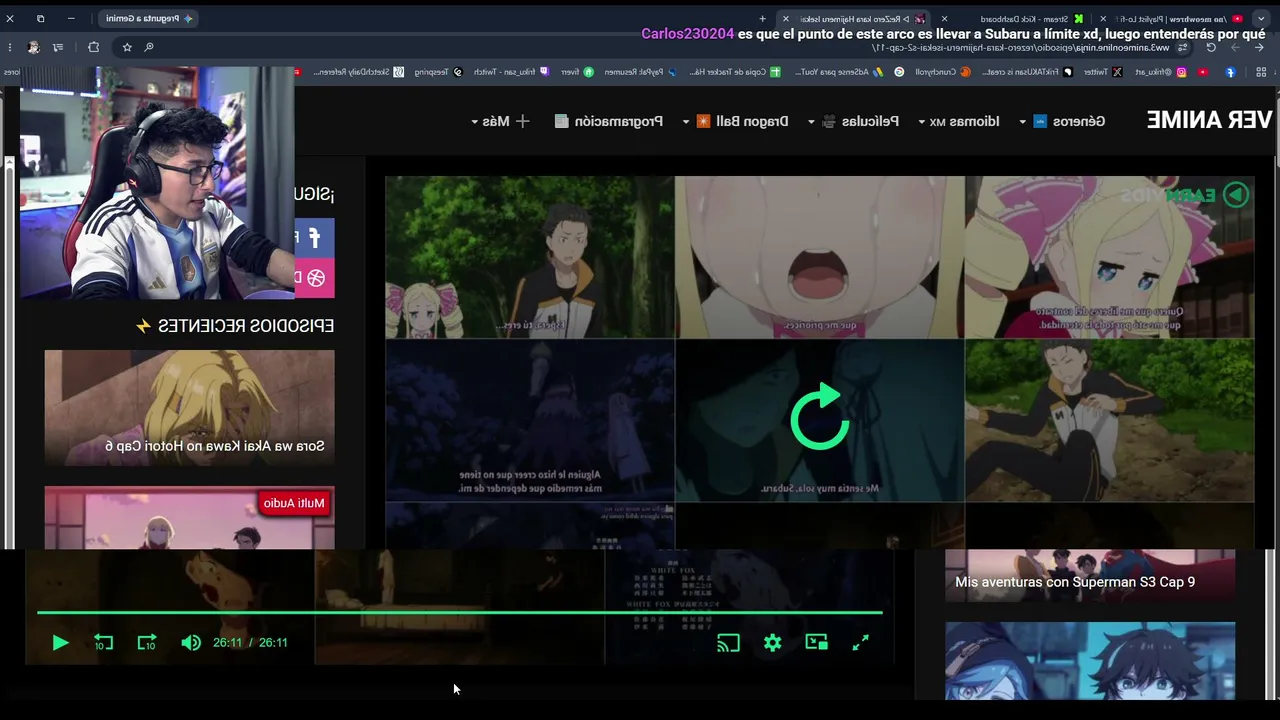Skip forward 10 seconds in the player

coord(147,643)
